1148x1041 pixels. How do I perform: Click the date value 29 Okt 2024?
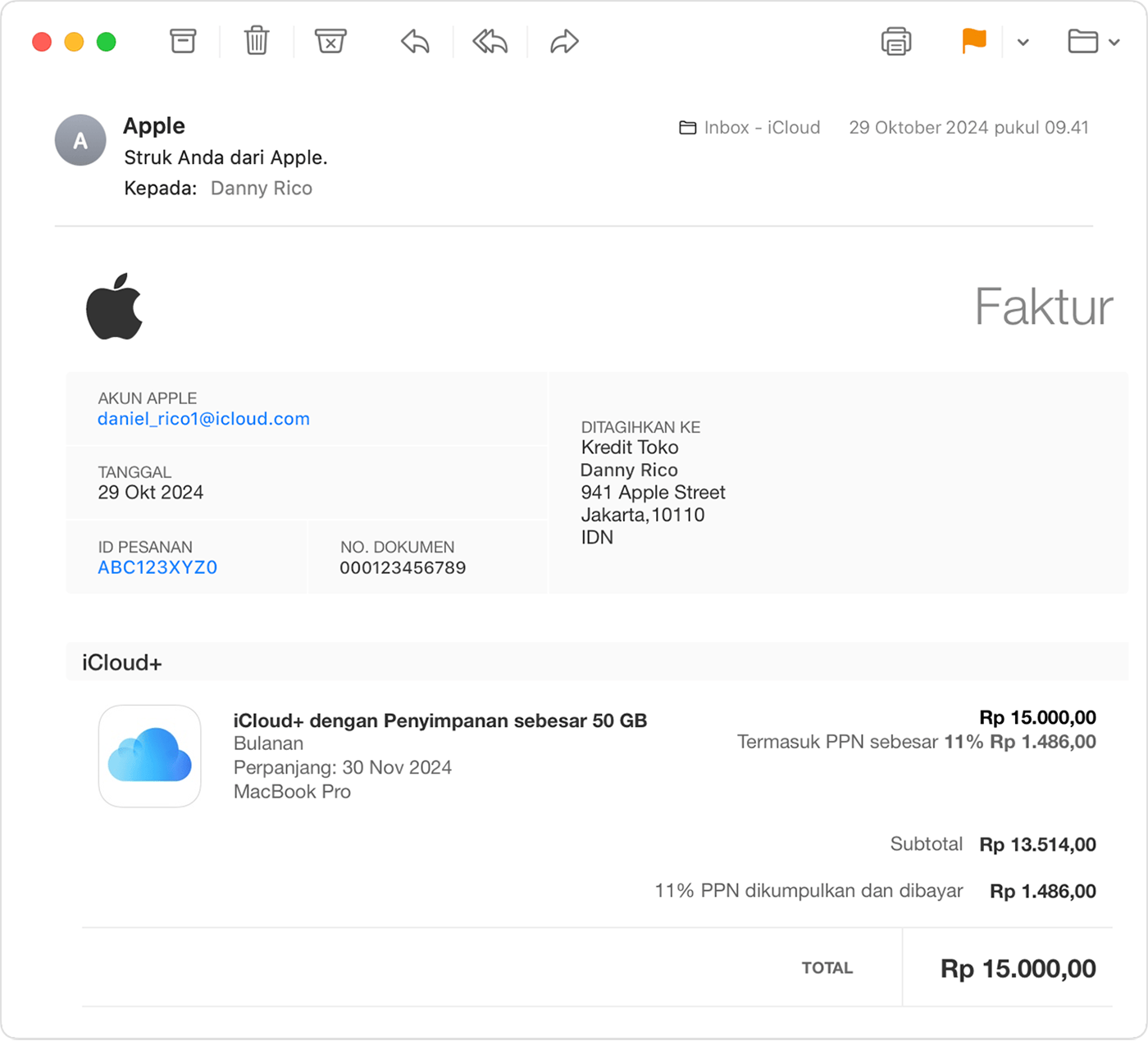pos(151,492)
